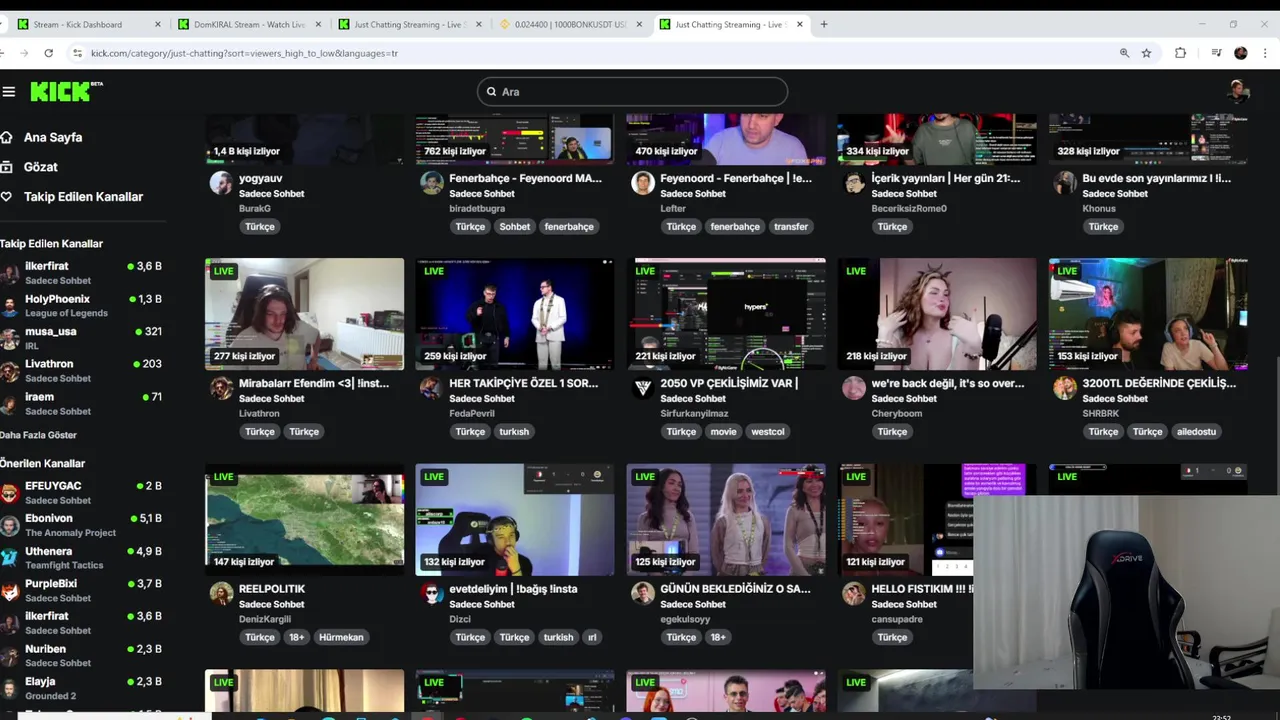This screenshot has width=1280, height=720.
Task: Select the irl tag under evetdeliyim
Action: pyautogui.click(x=592, y=637)
